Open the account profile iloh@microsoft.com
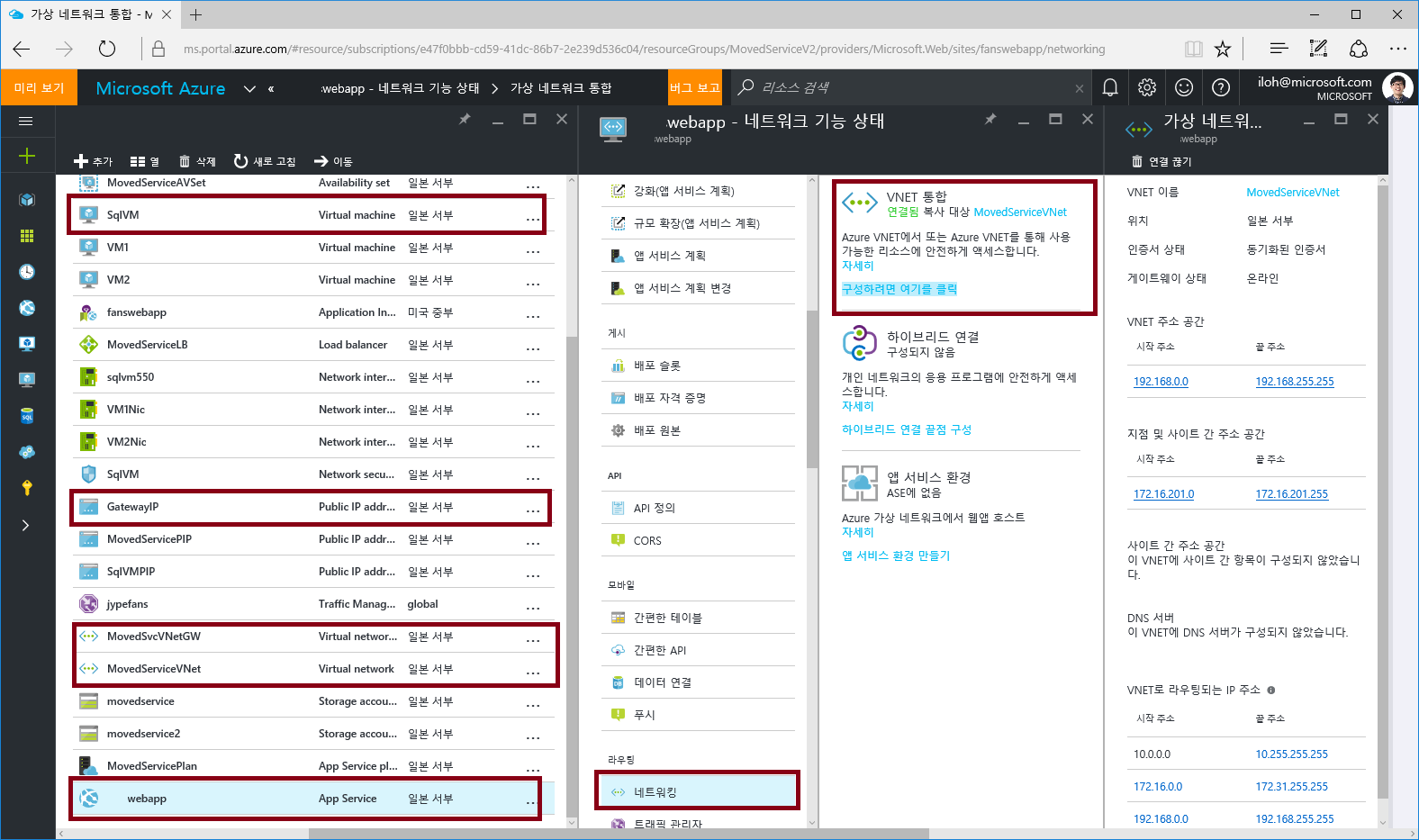This screenshot has height=840, width=1419. point(1335,87)
